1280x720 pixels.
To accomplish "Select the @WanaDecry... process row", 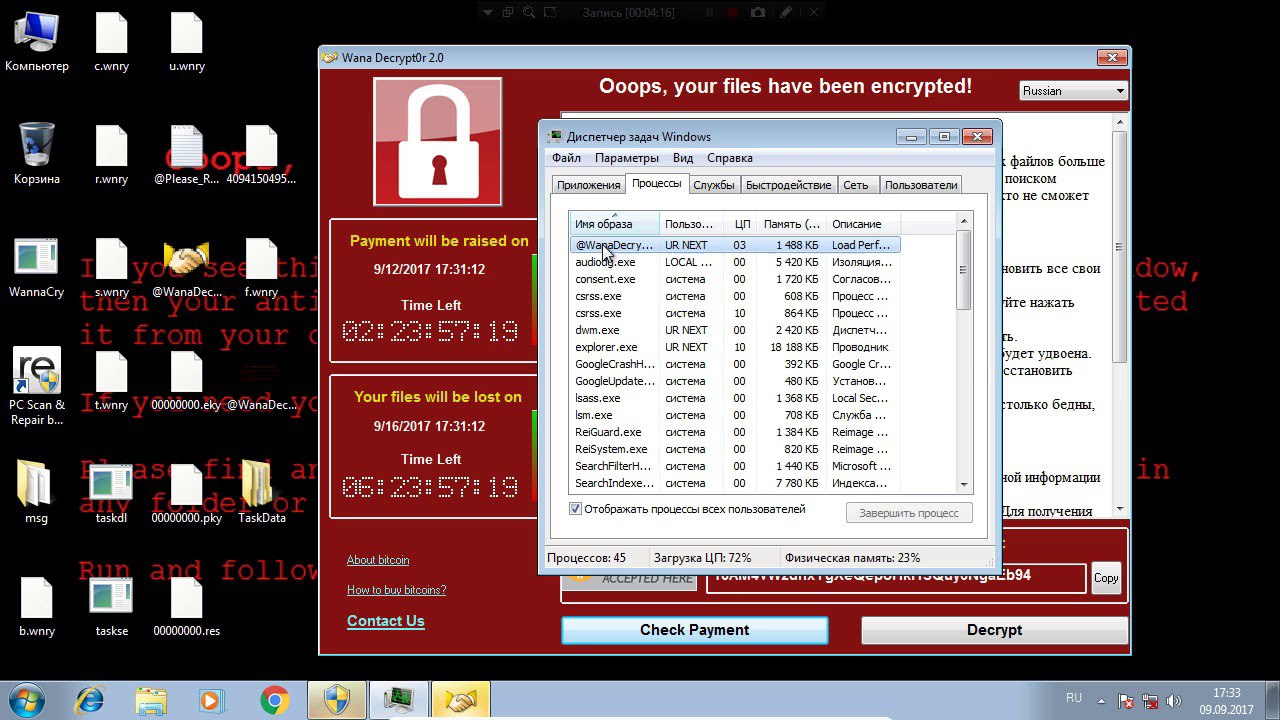I will pyautogui.click(x=735, y=245).
